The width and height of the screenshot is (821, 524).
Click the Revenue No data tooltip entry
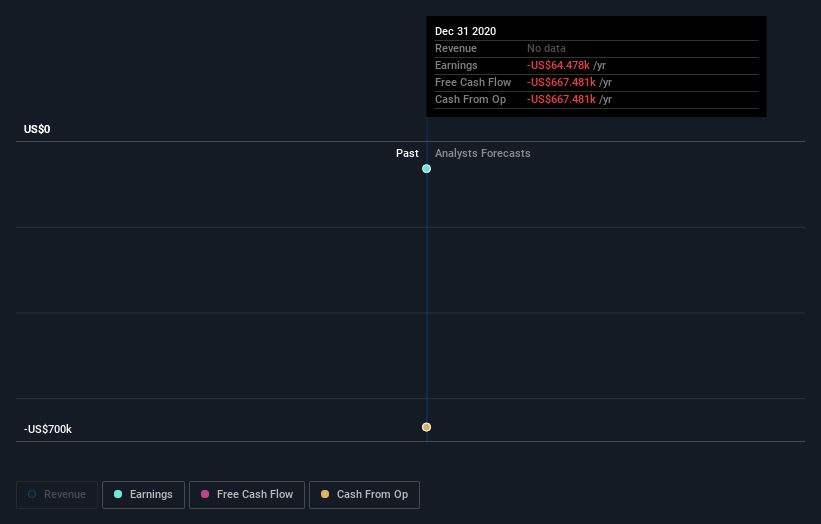pos(546,48)
